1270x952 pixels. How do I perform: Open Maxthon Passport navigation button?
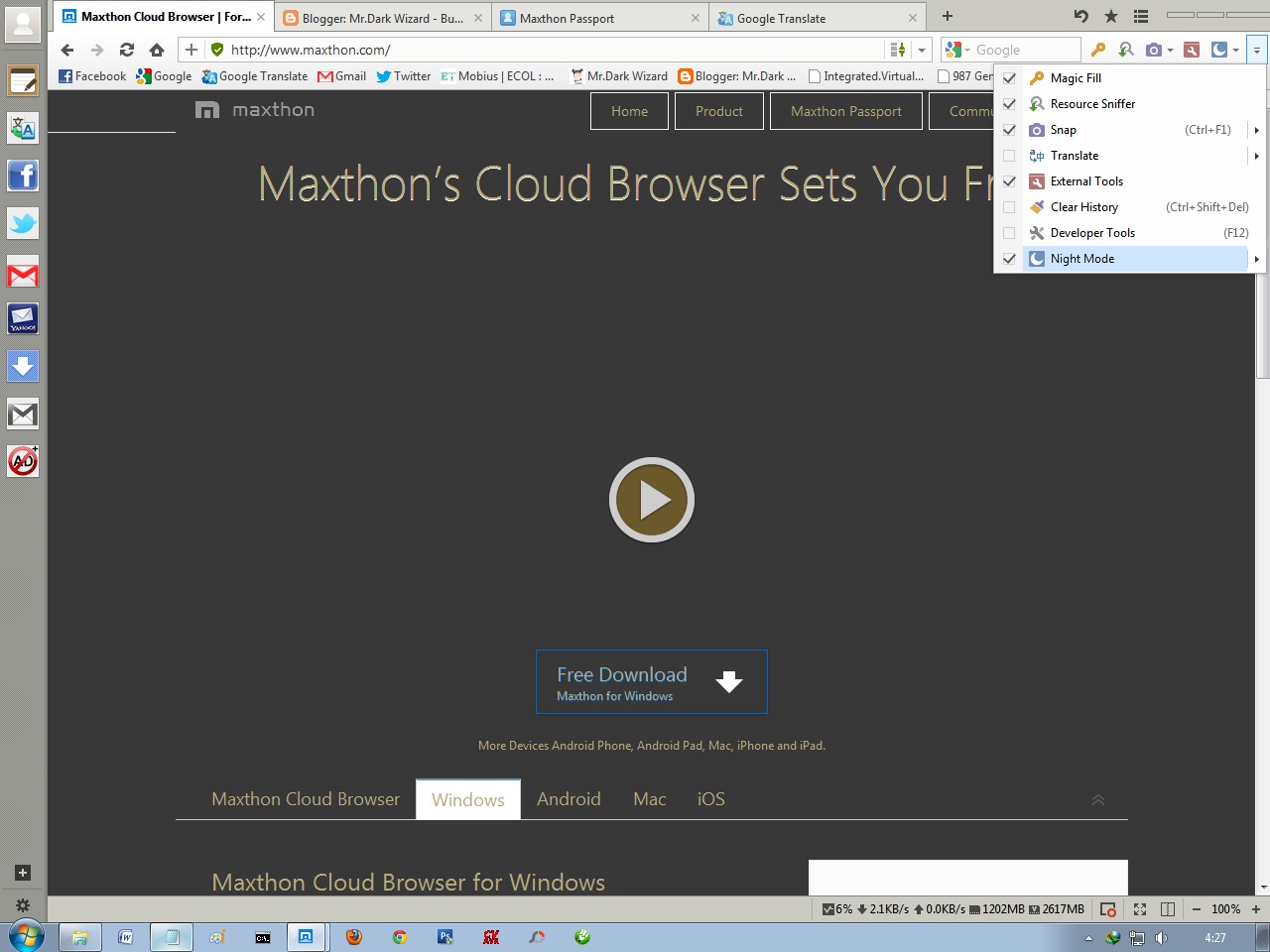tap(846, 111)
